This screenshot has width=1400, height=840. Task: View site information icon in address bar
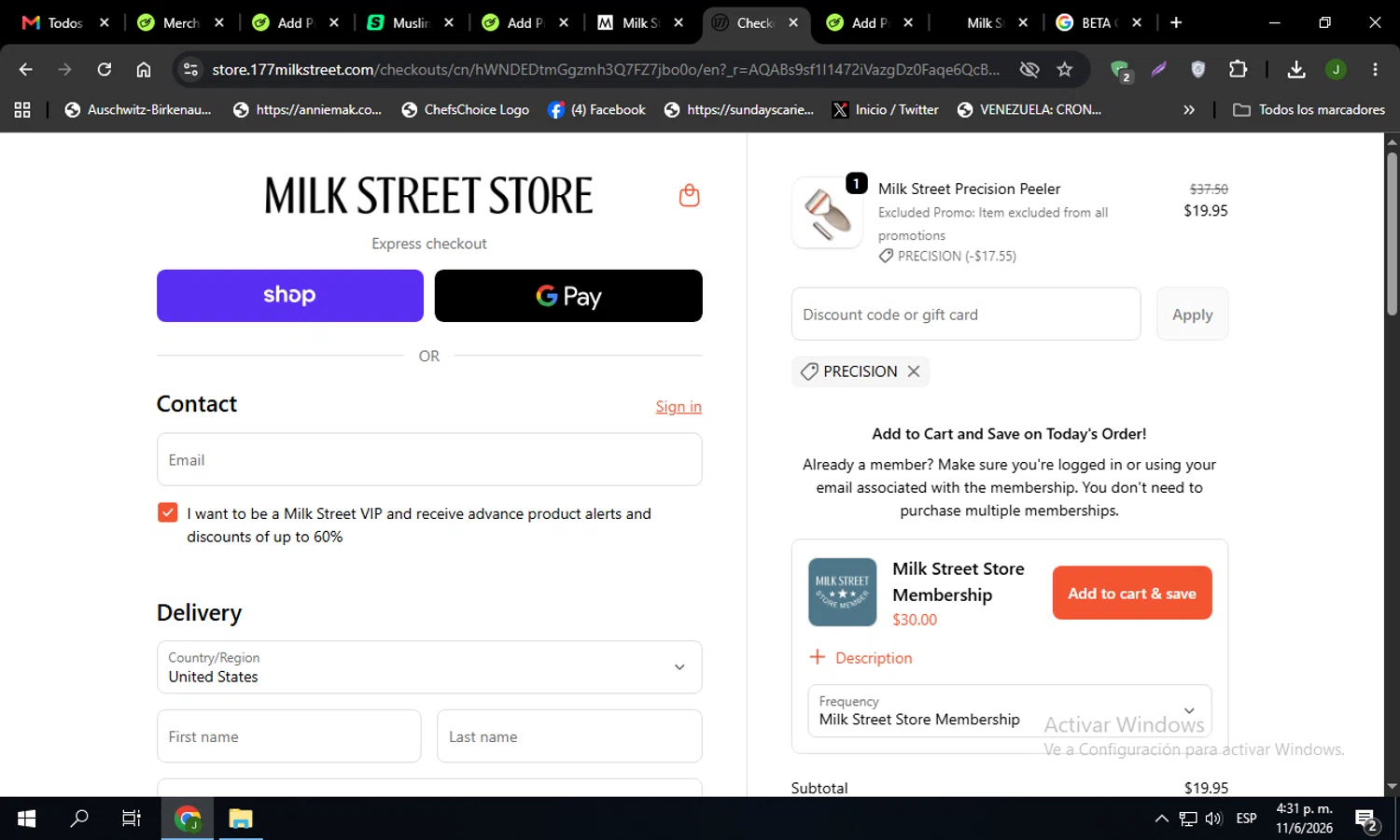pyautogui.click(x=190, y=69)
